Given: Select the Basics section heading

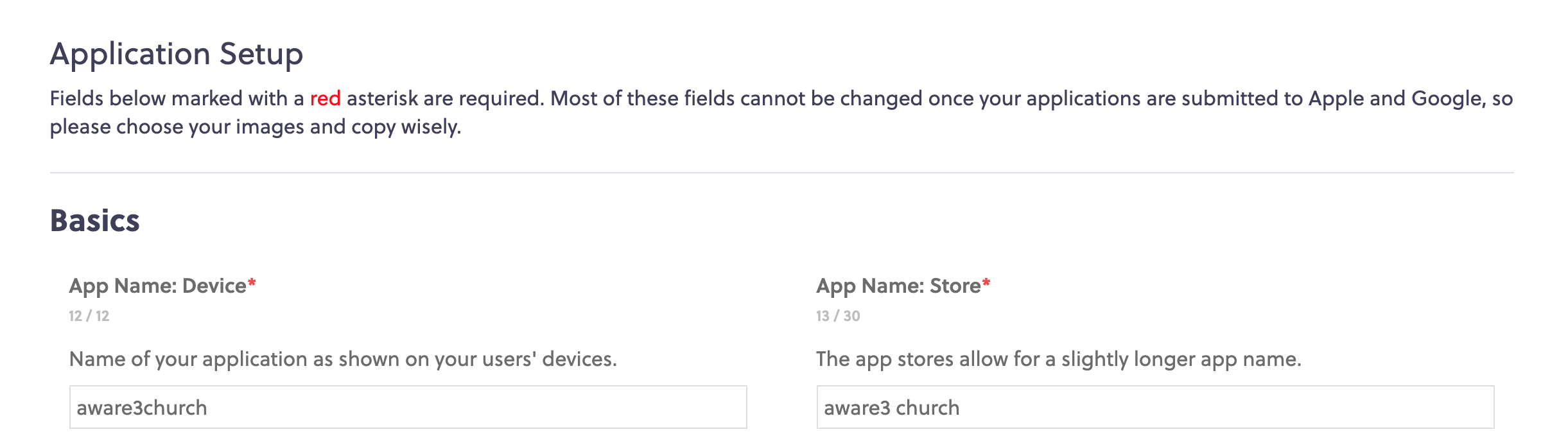Looking at the screenshot, I should tap(94, 220).
